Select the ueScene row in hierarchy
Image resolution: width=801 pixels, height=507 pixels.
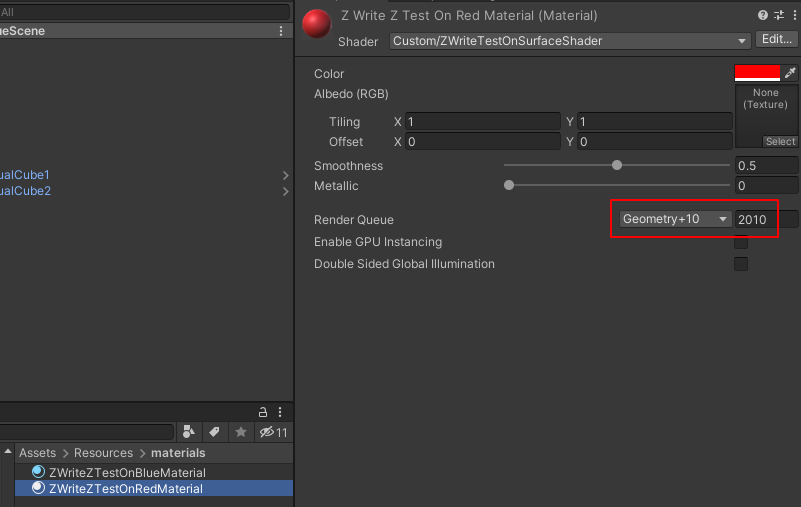coord(146,31)
